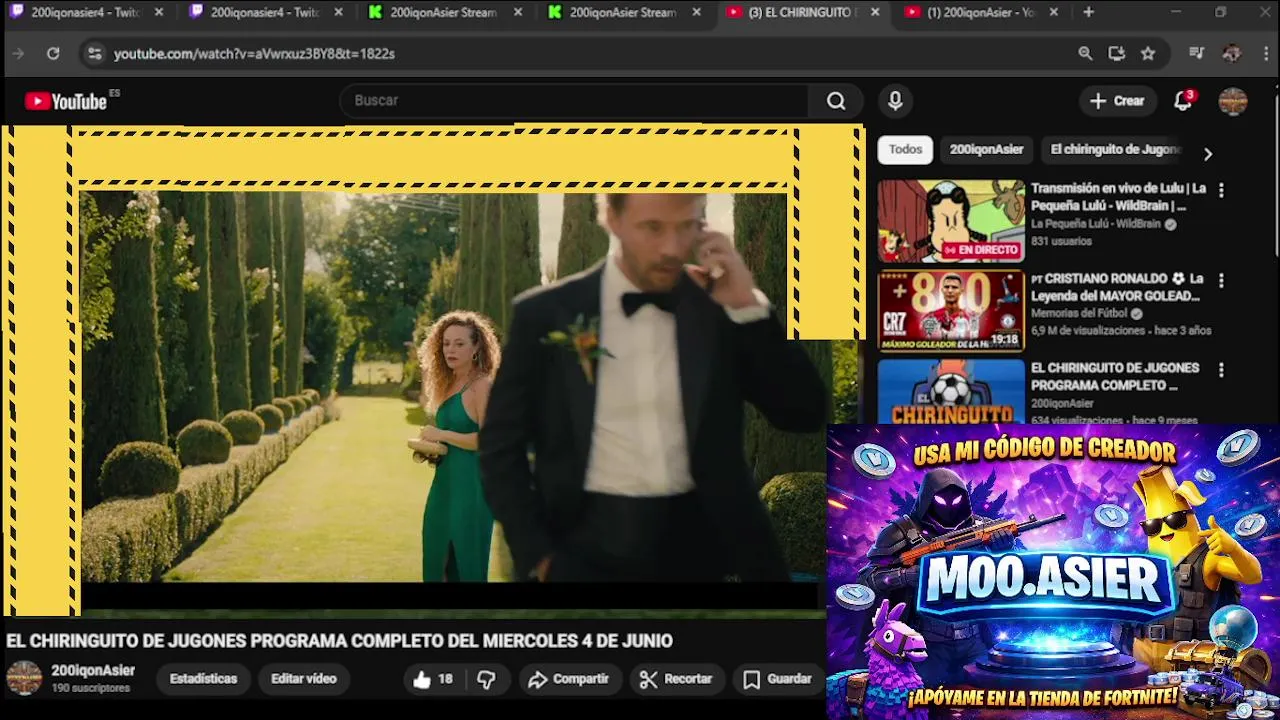Image resolution: width=1280 pixels, height=720 pixels.
Task: Click the Editar vídeo button
Action: [x=303, y=679]
